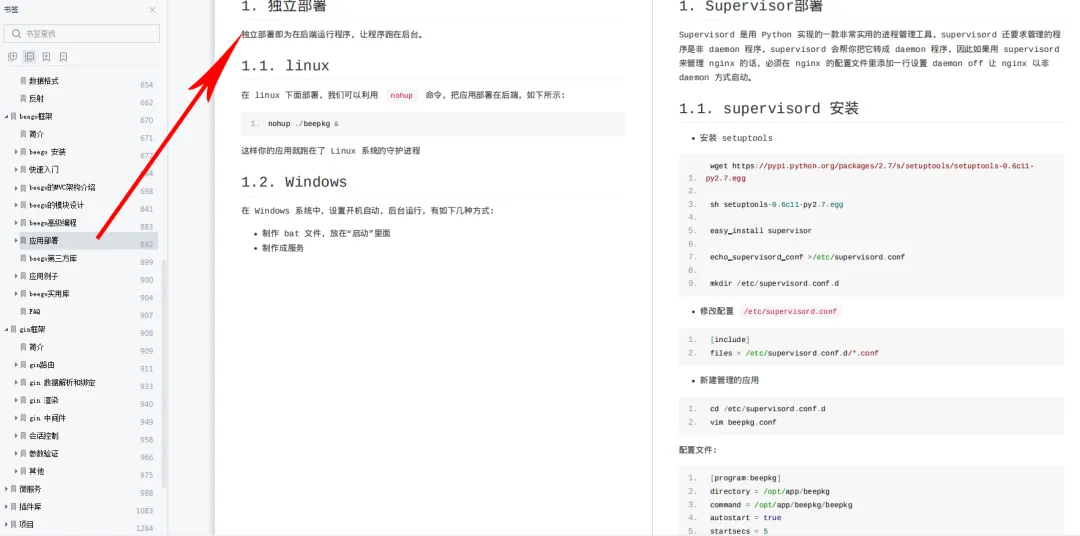The height and width of the screenshot is (536, 1080).
Task: Expand the 应用部署 bookmark arrow
Action: click(x=16, y=240)
